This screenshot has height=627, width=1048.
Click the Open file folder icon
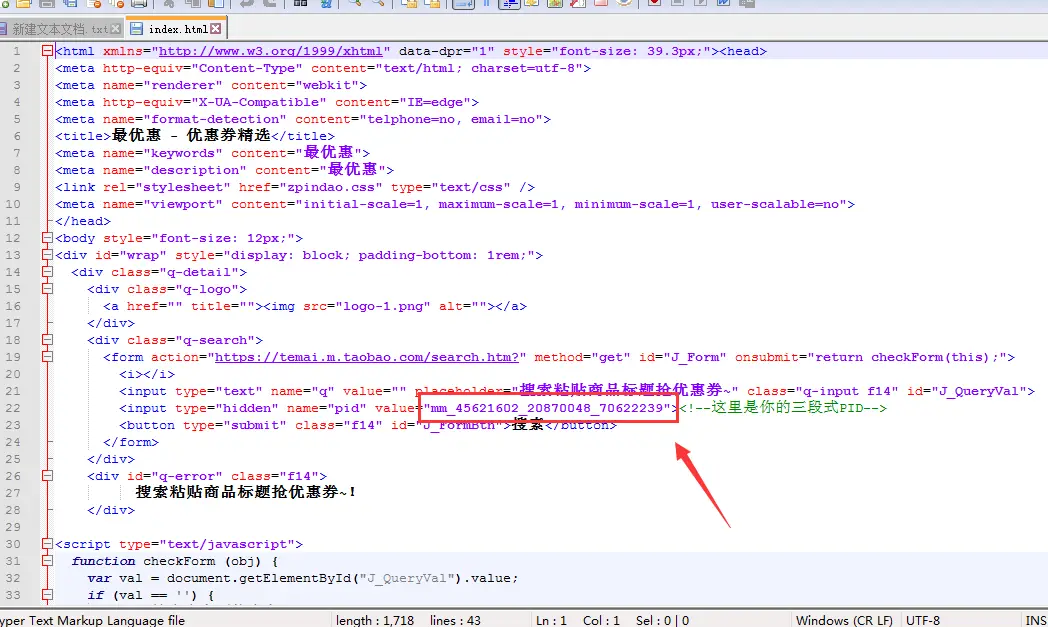pyautogui.click(x=25, y=3)
